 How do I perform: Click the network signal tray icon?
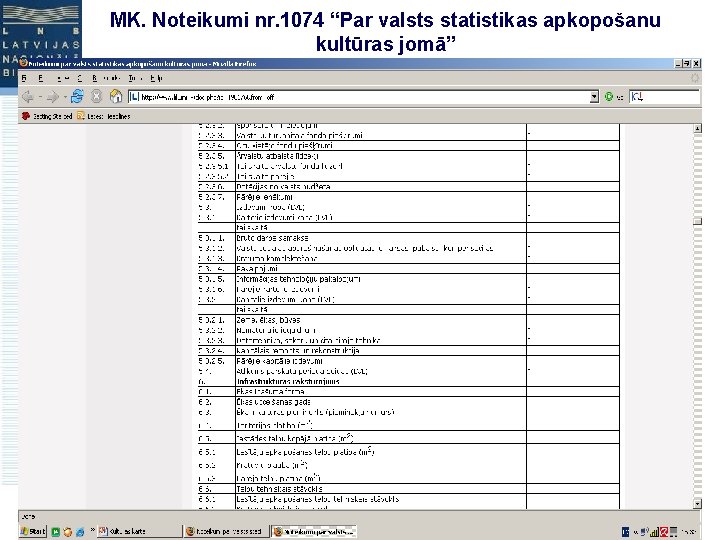point(654,532)
